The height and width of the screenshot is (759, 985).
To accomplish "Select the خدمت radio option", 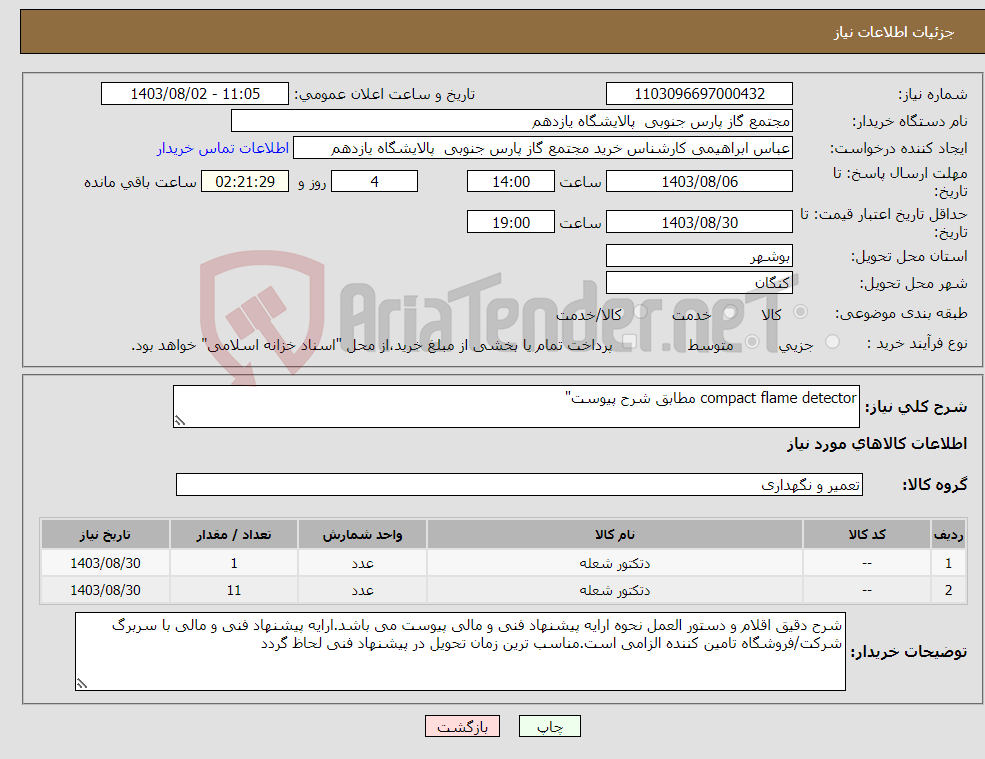I will (x=729, y=312).
